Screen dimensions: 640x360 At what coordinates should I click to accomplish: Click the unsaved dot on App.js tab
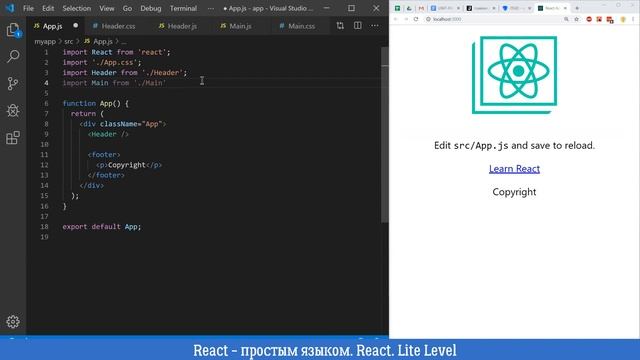(x=76, y=25)
